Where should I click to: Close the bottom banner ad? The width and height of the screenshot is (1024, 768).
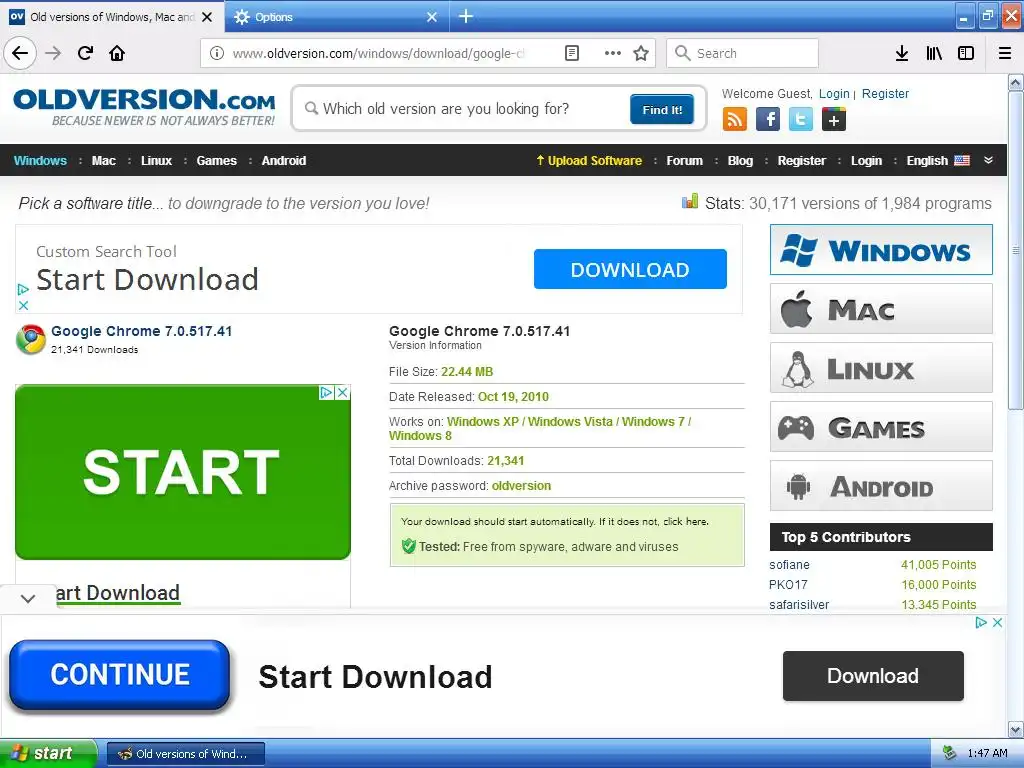tap(997, 622)
